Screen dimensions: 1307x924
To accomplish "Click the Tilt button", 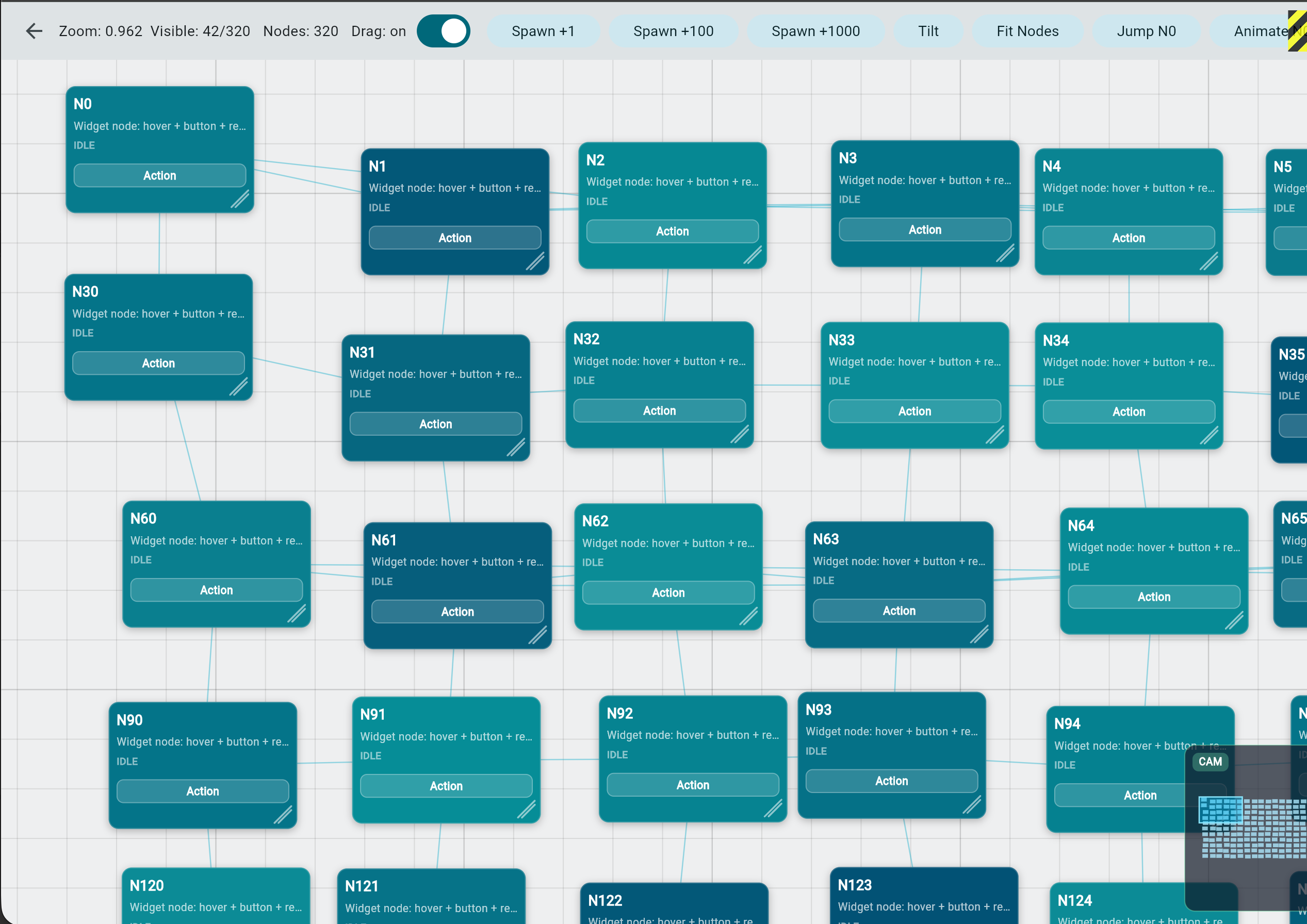I will click(x=928, y=31).
